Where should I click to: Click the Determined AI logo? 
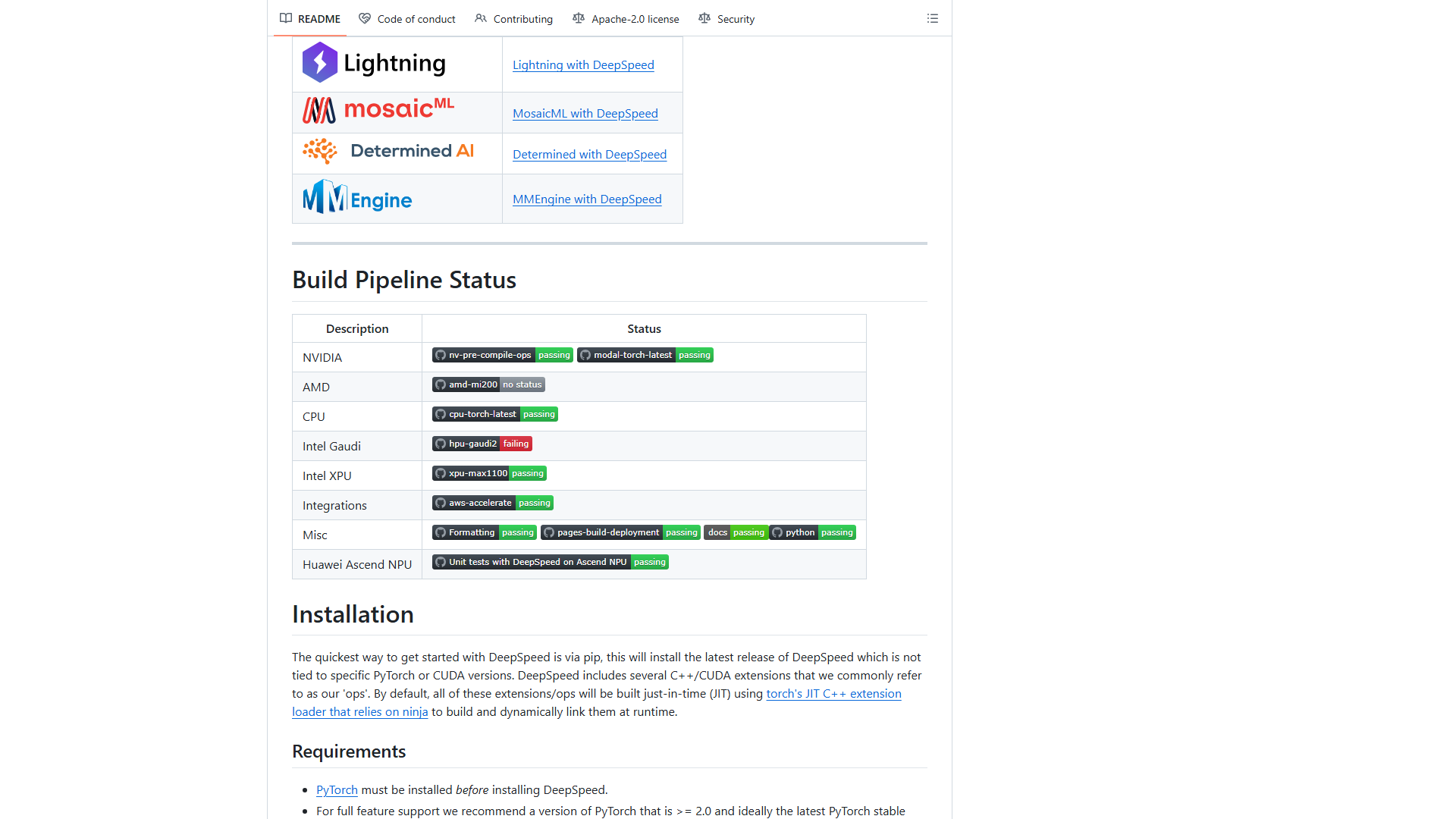[388, 151]
